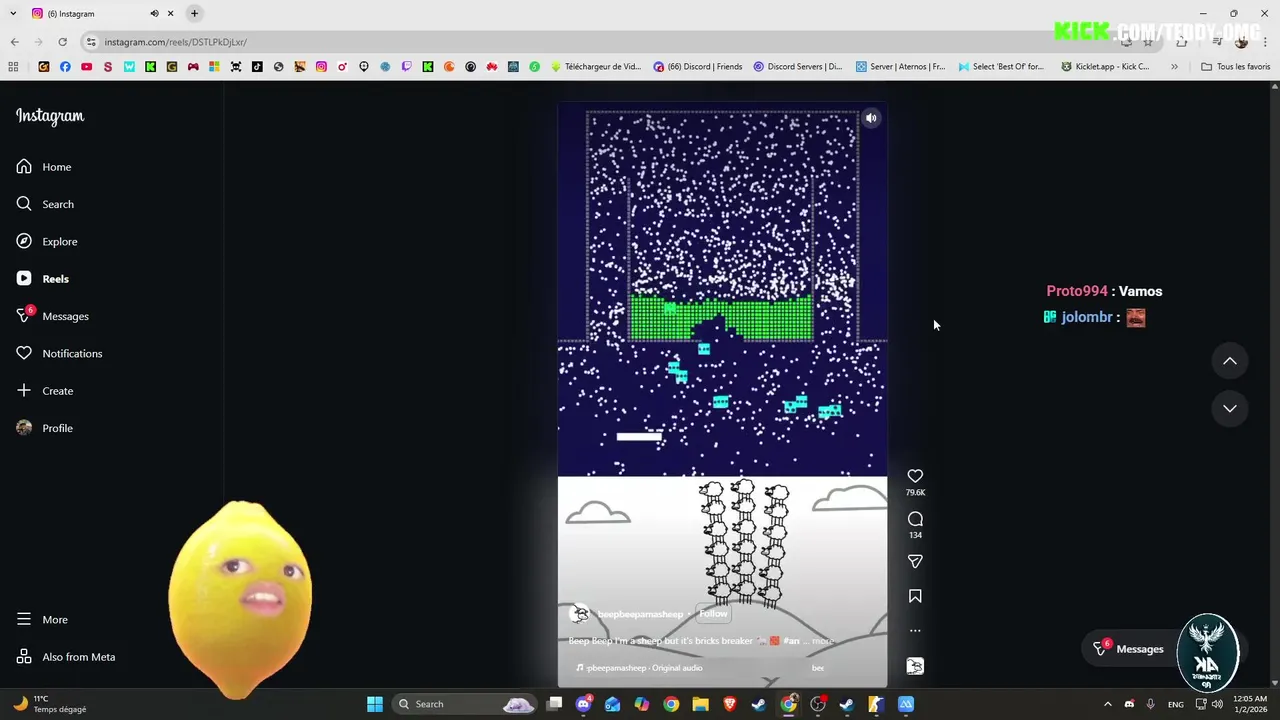
Task: Open the Windows Start menu
Action: pyautogui.click(x=375, y=704)
